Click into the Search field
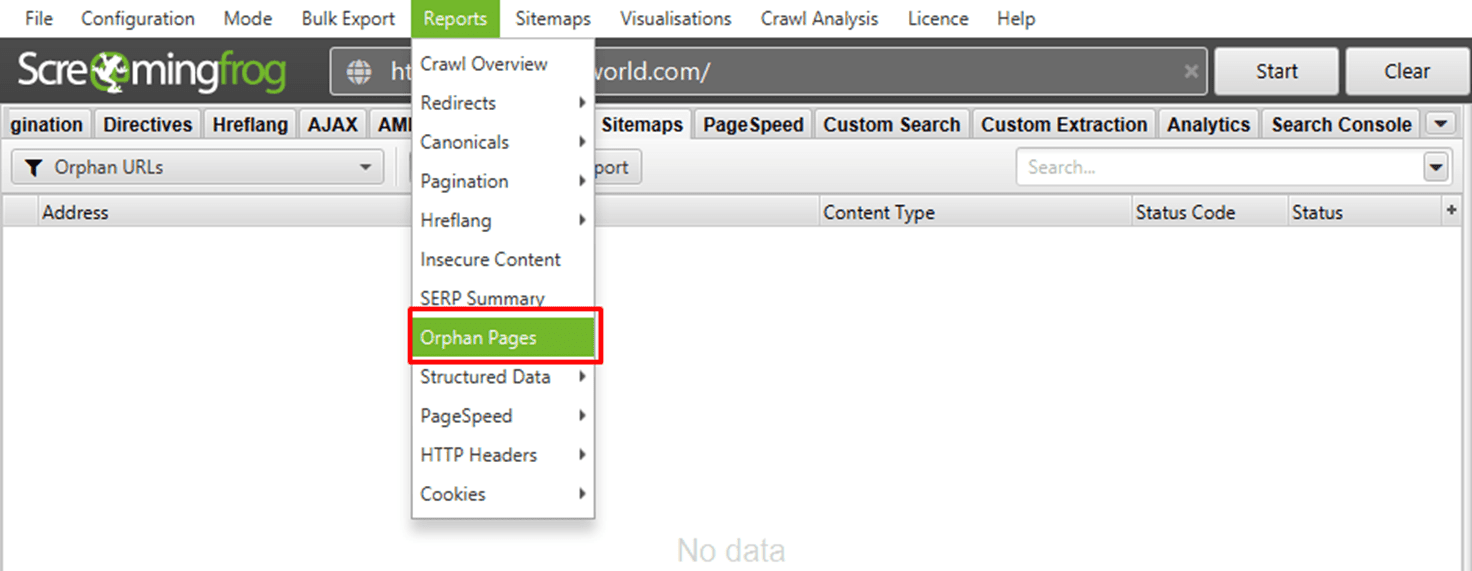This screenshot has width=1472, height=571. tap(1220, 167)
